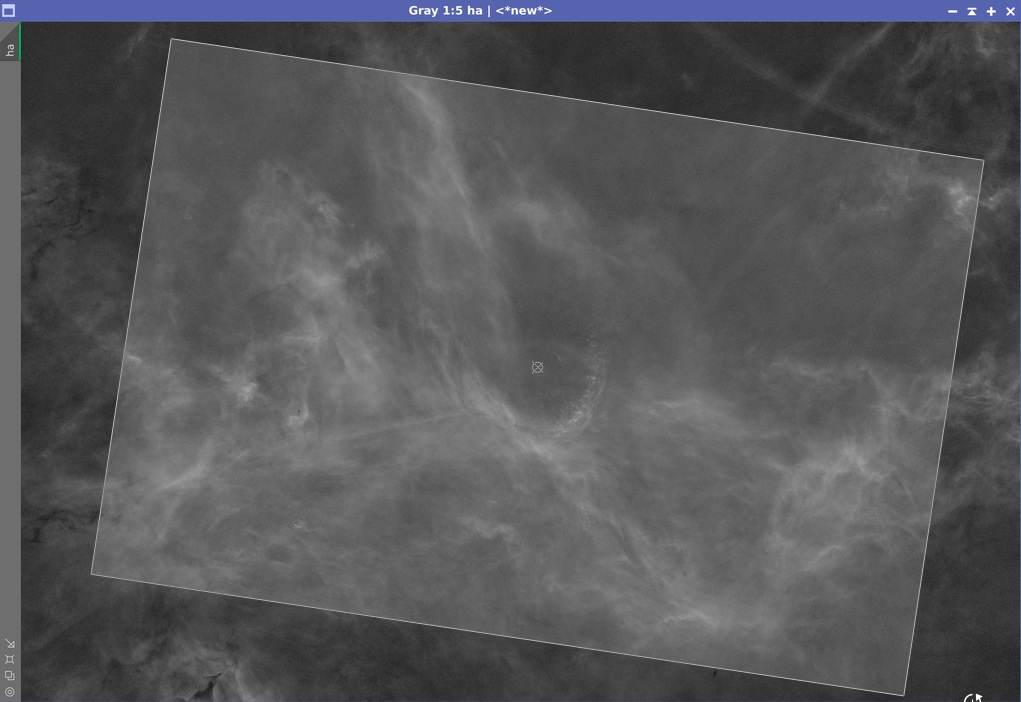1021x702 pixels.
Task: Select the 'ha' view tab
Action: click(x=10, y=50)
